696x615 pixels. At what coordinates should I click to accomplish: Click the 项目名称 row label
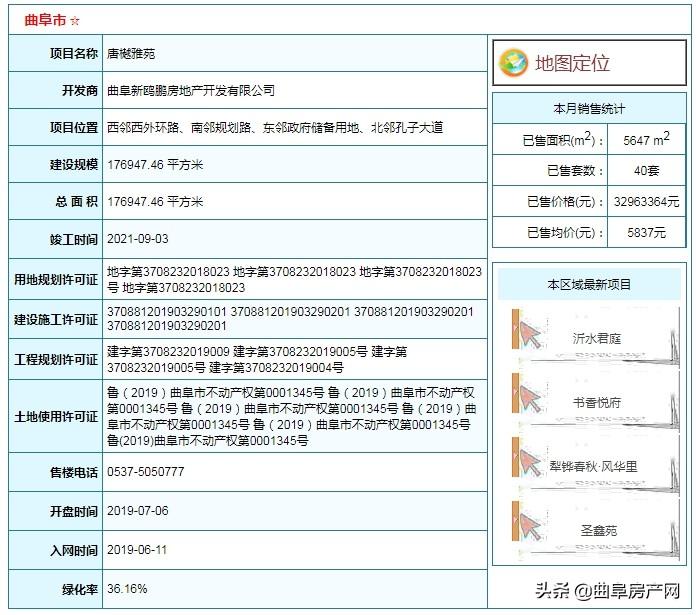74,54
